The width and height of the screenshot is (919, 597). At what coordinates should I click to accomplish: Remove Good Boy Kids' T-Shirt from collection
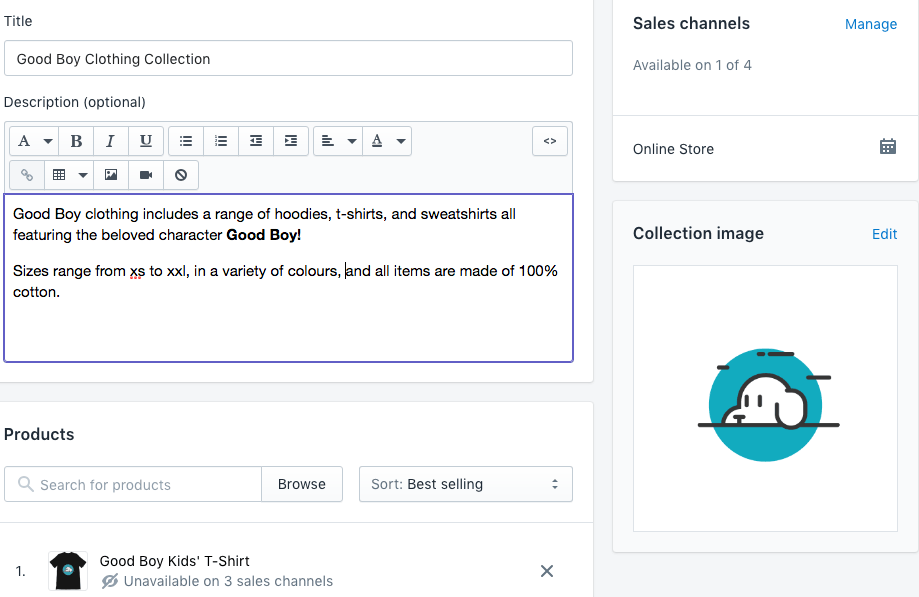(546, 570)
